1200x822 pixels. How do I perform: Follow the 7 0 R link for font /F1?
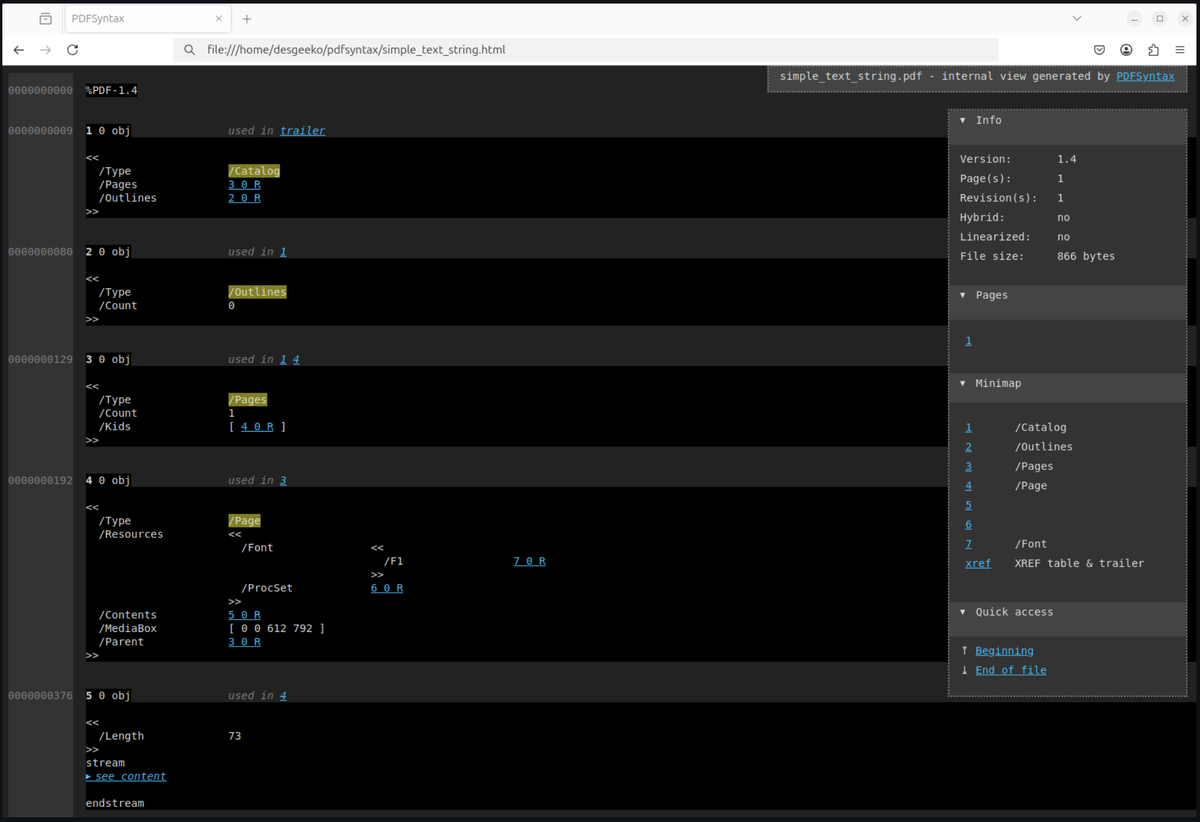click(x=529, y=561)
